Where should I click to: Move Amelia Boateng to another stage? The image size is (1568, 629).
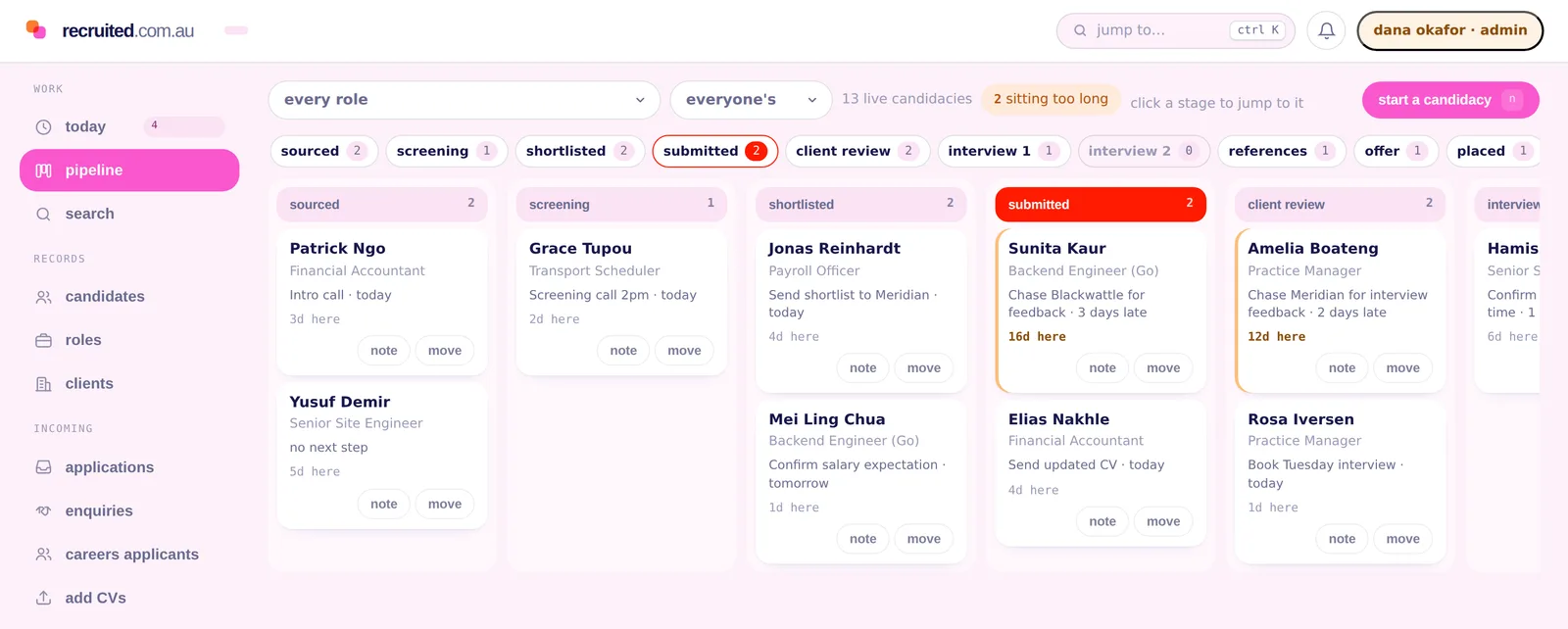(1403, 368)
